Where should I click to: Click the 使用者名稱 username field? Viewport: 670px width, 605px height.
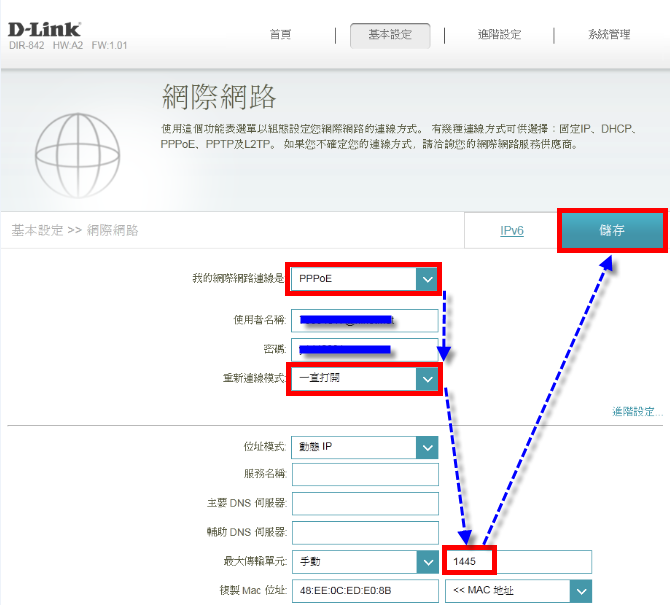365,320
